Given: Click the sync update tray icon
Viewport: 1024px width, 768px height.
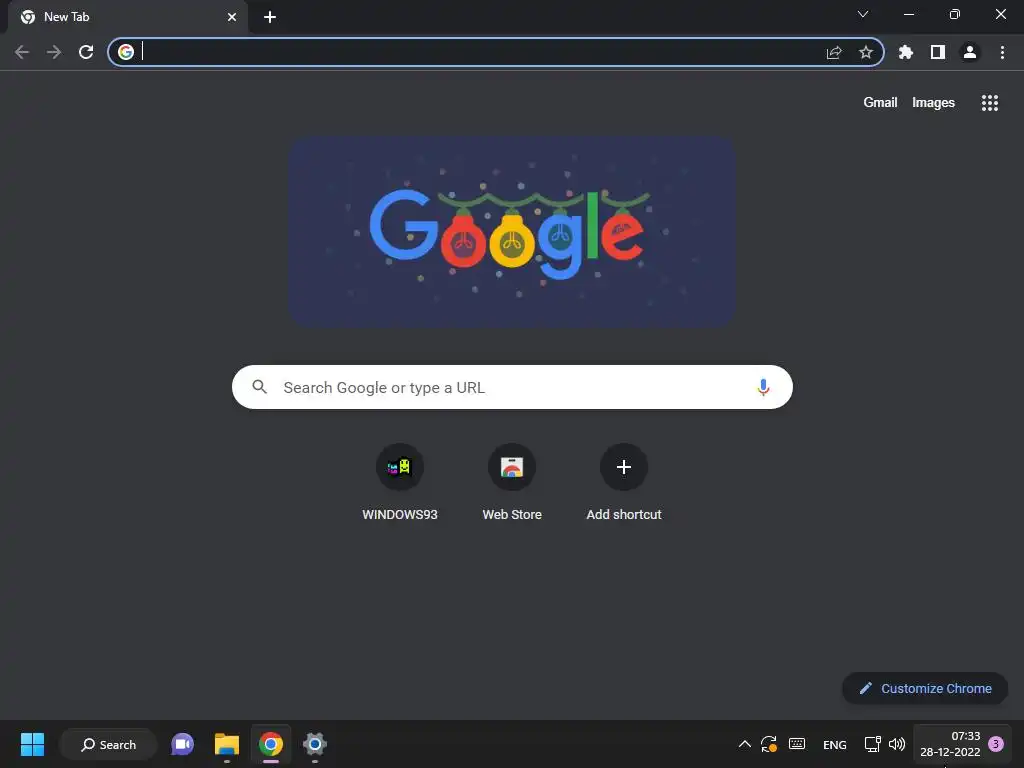Looking at the screenshot, I should (769, 744).
